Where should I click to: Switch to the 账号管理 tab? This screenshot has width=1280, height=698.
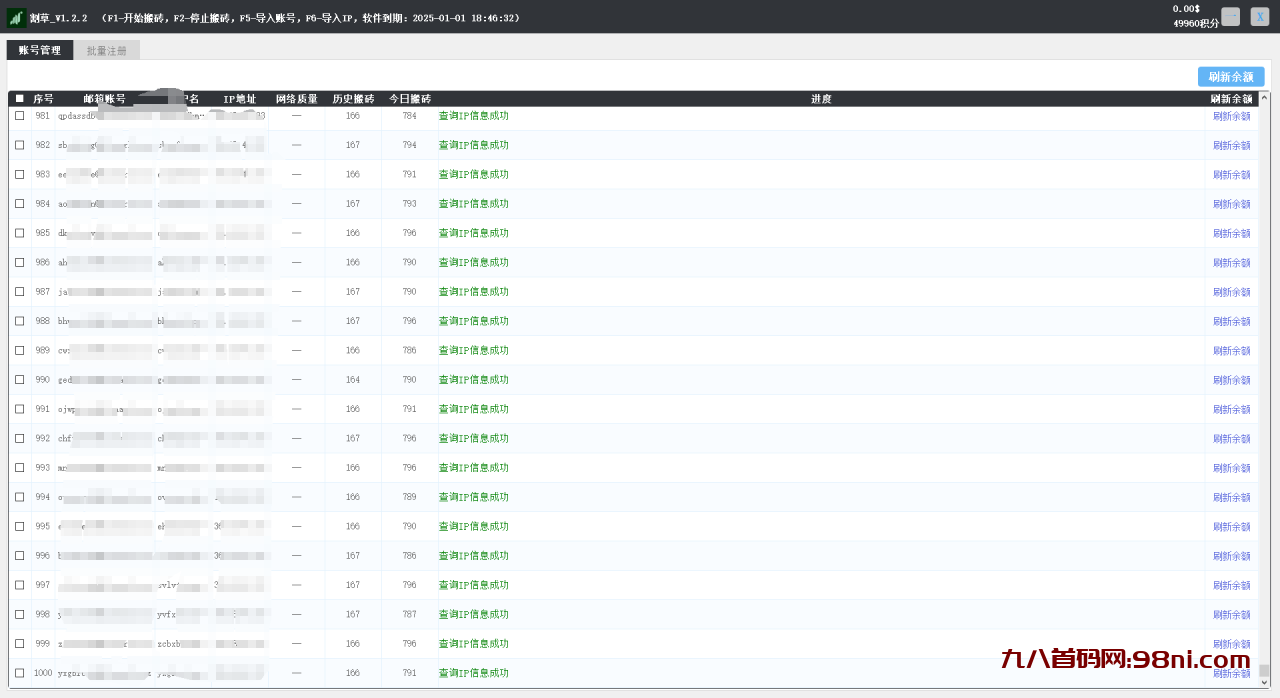click(40, 50)
